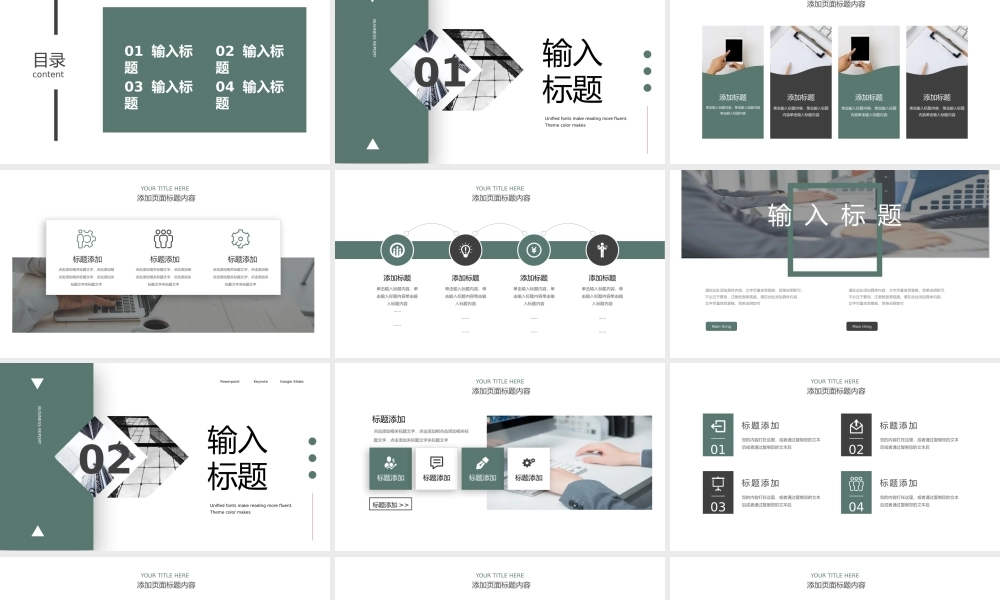
Task: Click the Powerpoint label on section 02 slide
Action: [230, 381]
